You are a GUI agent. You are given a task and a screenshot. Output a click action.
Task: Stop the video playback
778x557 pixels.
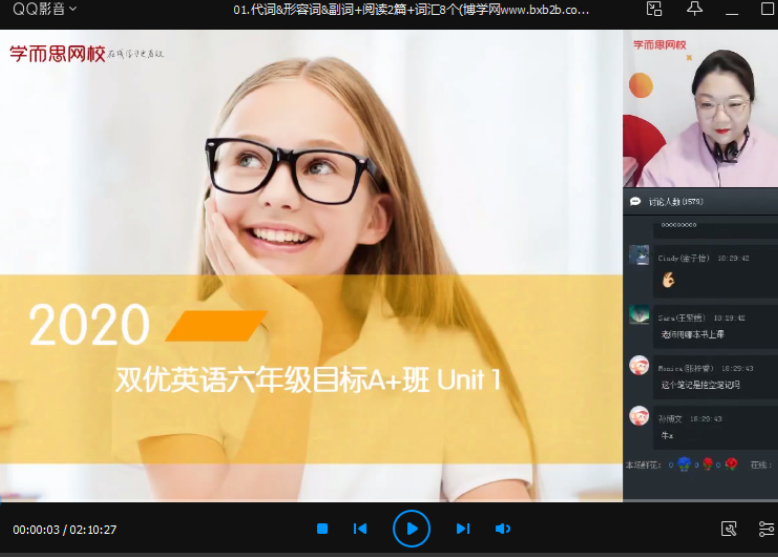[x=322, y=528]
